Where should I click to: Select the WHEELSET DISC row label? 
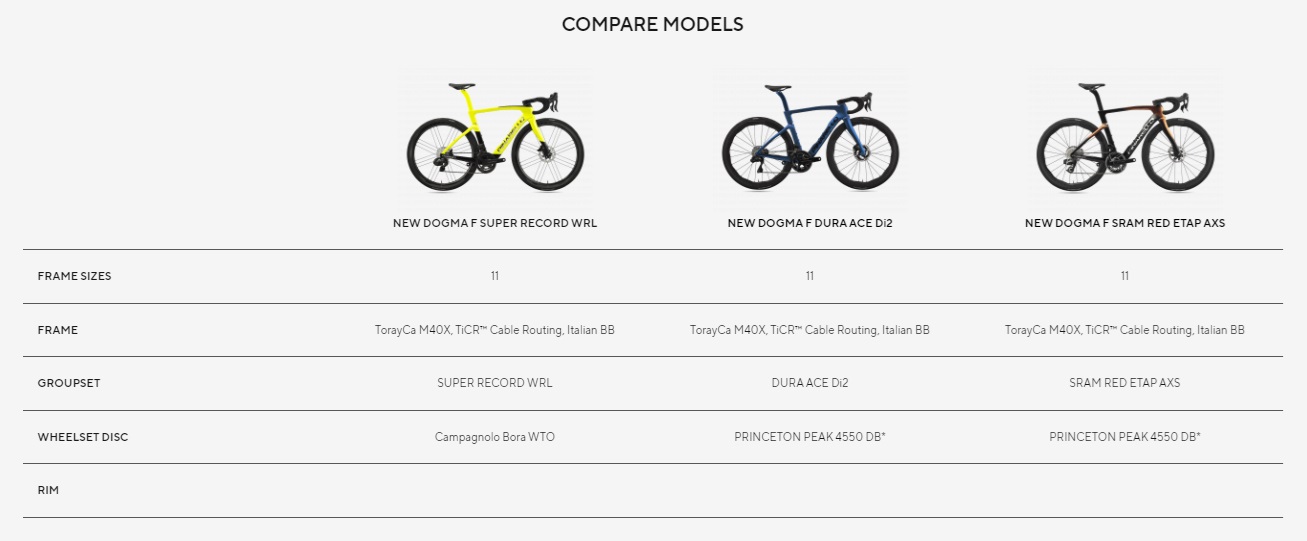(83, 437)
